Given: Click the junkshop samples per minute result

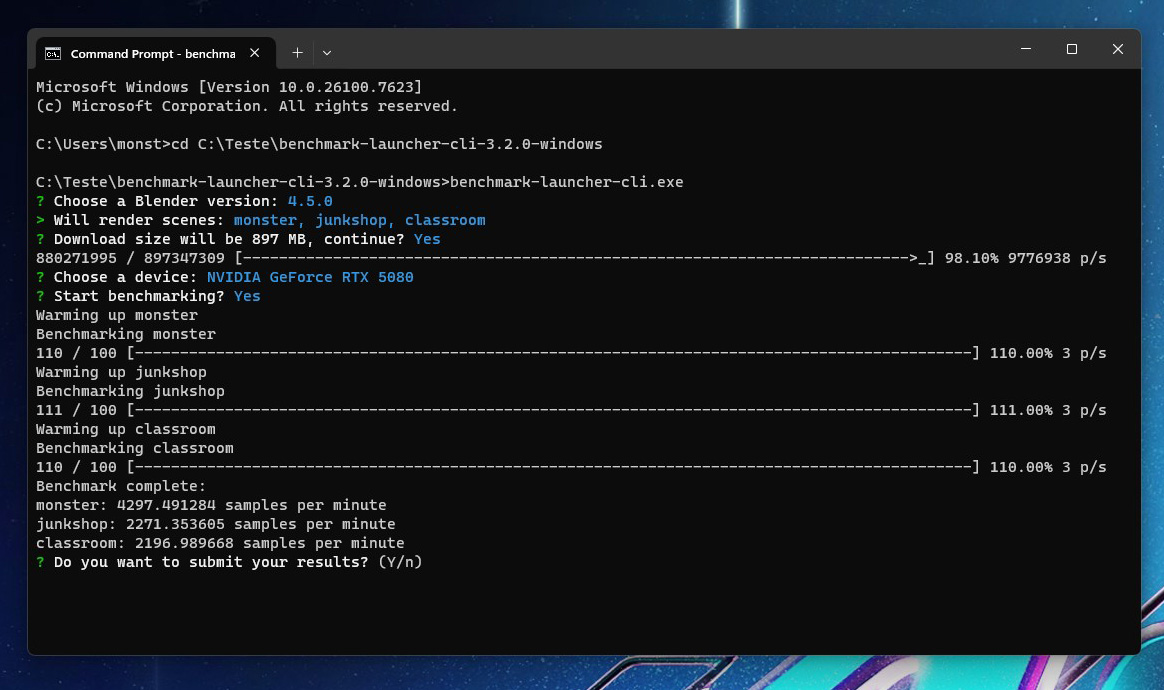Looking at the screenshot, I should click(215, 524).
